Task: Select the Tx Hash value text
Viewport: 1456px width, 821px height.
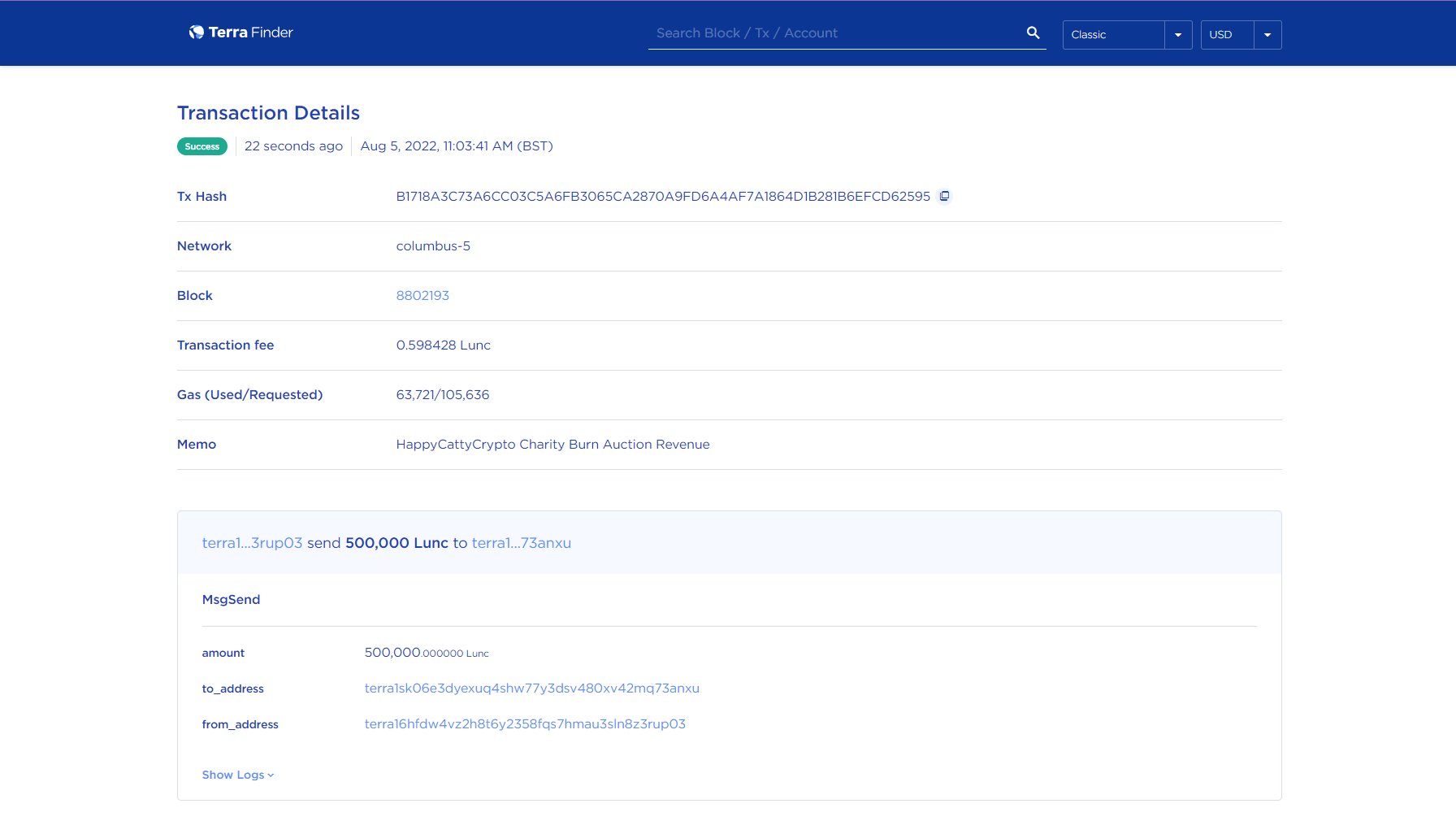Action: [663, 197]
